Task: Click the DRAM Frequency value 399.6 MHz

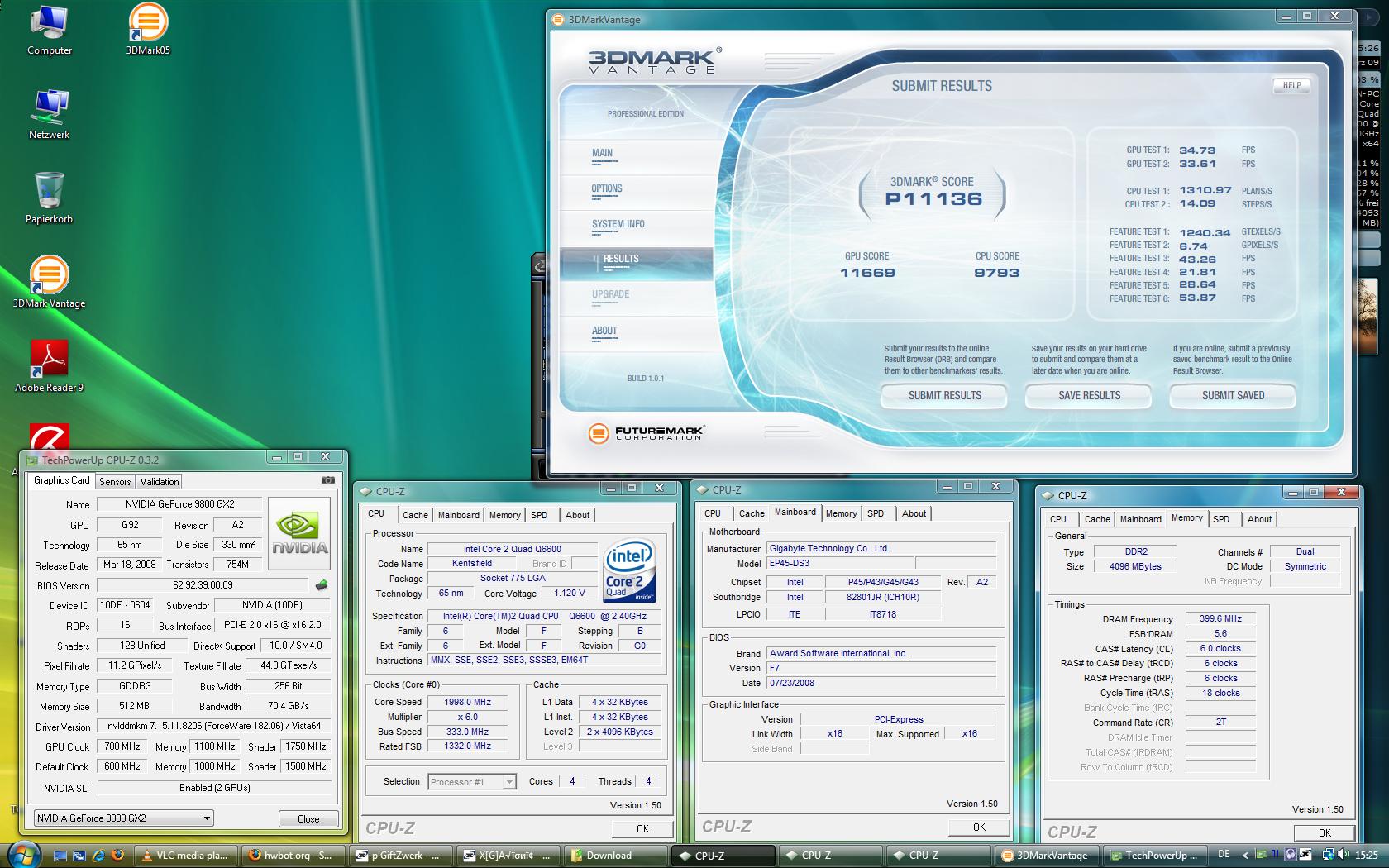Action: (1220, 618)
